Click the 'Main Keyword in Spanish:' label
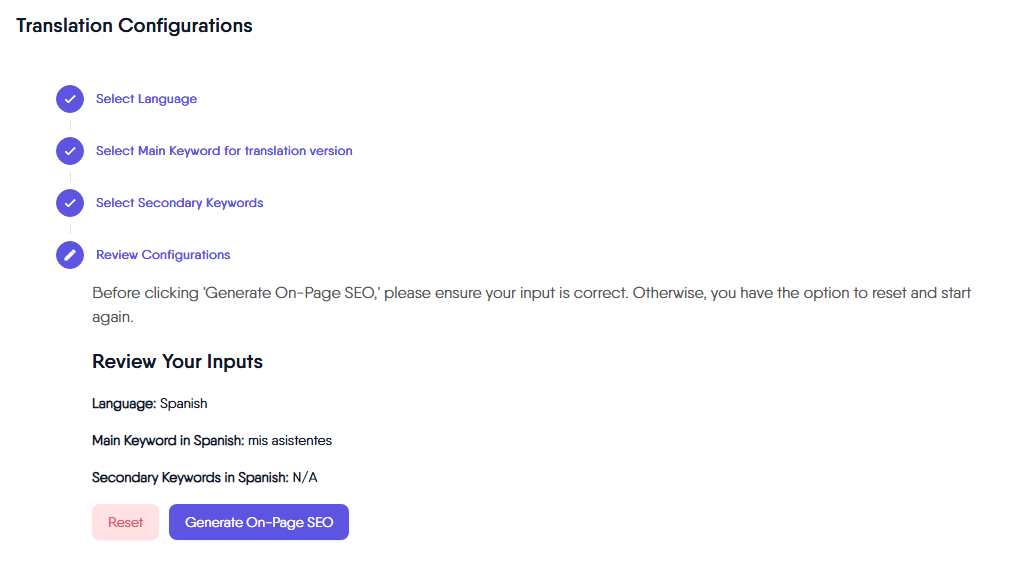The width and height of the screenshot is (1009, 570). pos(167,441)
